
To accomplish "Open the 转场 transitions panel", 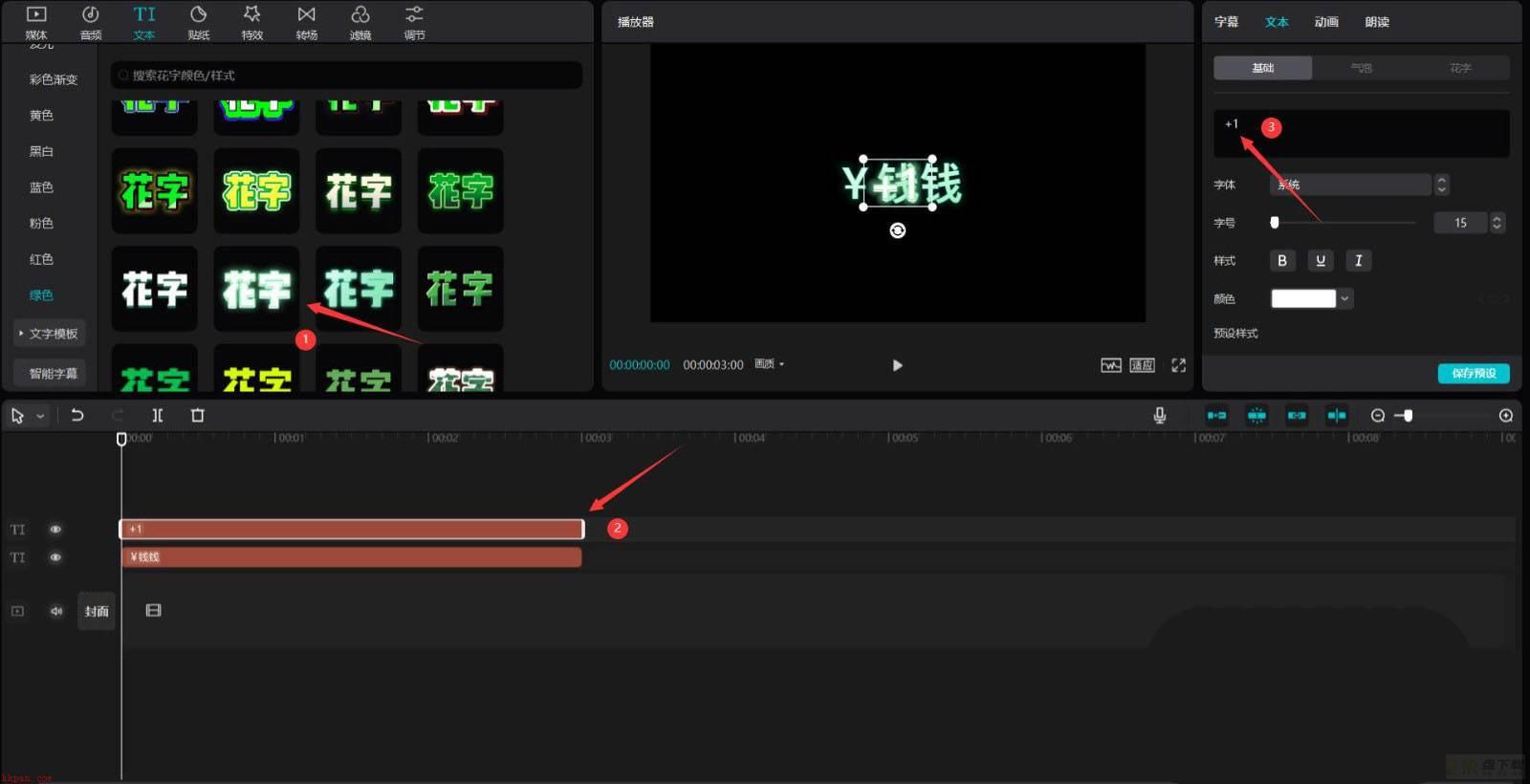I will pyautogui.click(x=306, y=22).
